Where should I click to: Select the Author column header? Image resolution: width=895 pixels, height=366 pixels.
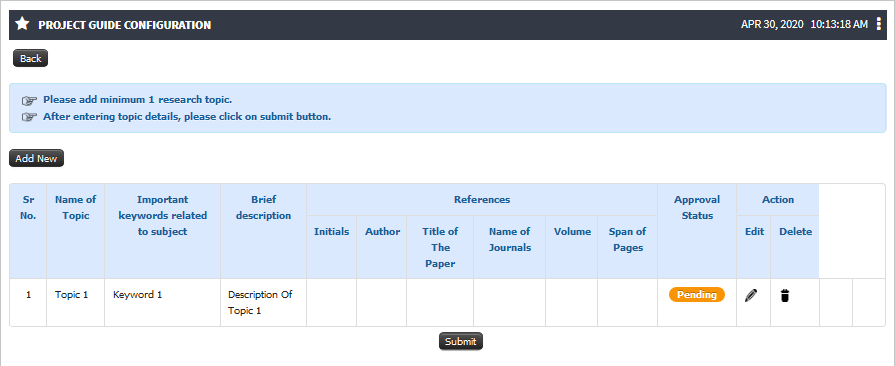pos(382,247)
